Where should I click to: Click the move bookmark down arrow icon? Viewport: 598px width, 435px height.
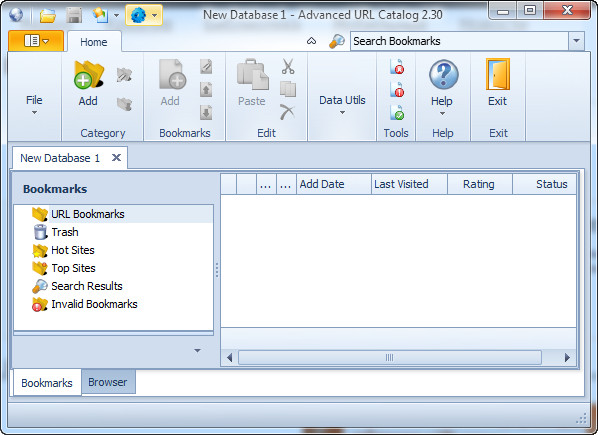[206, 112]
